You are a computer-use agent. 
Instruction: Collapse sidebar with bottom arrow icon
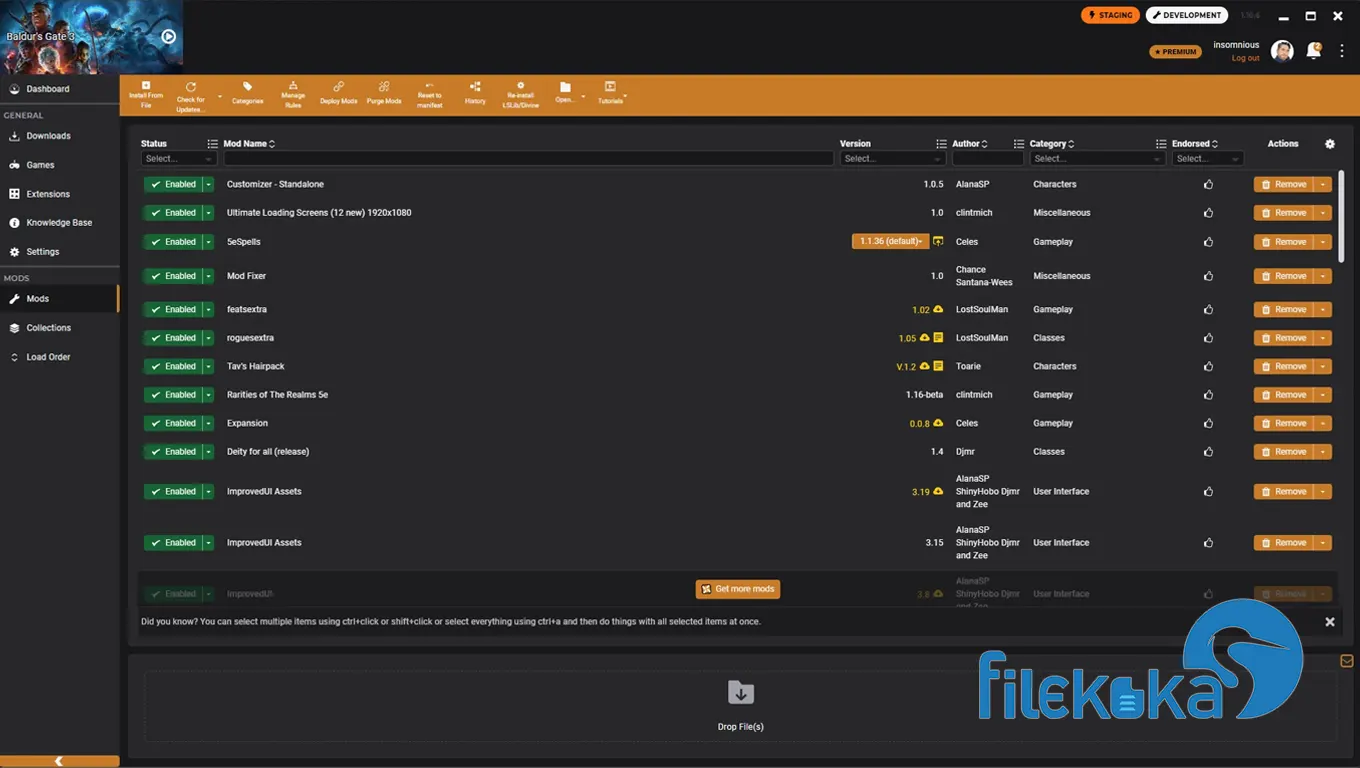(x=59, y=761)
